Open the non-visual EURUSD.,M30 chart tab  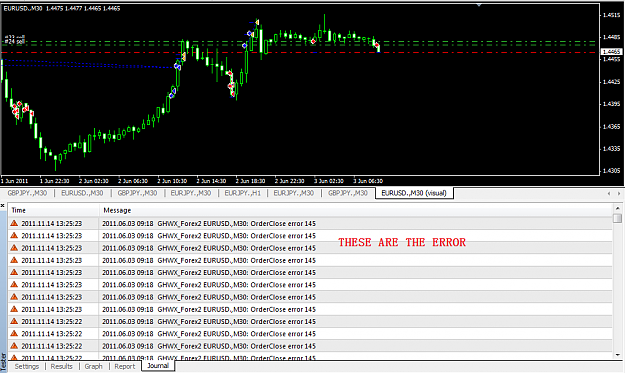pyautogui.click(x=82, y=193)
